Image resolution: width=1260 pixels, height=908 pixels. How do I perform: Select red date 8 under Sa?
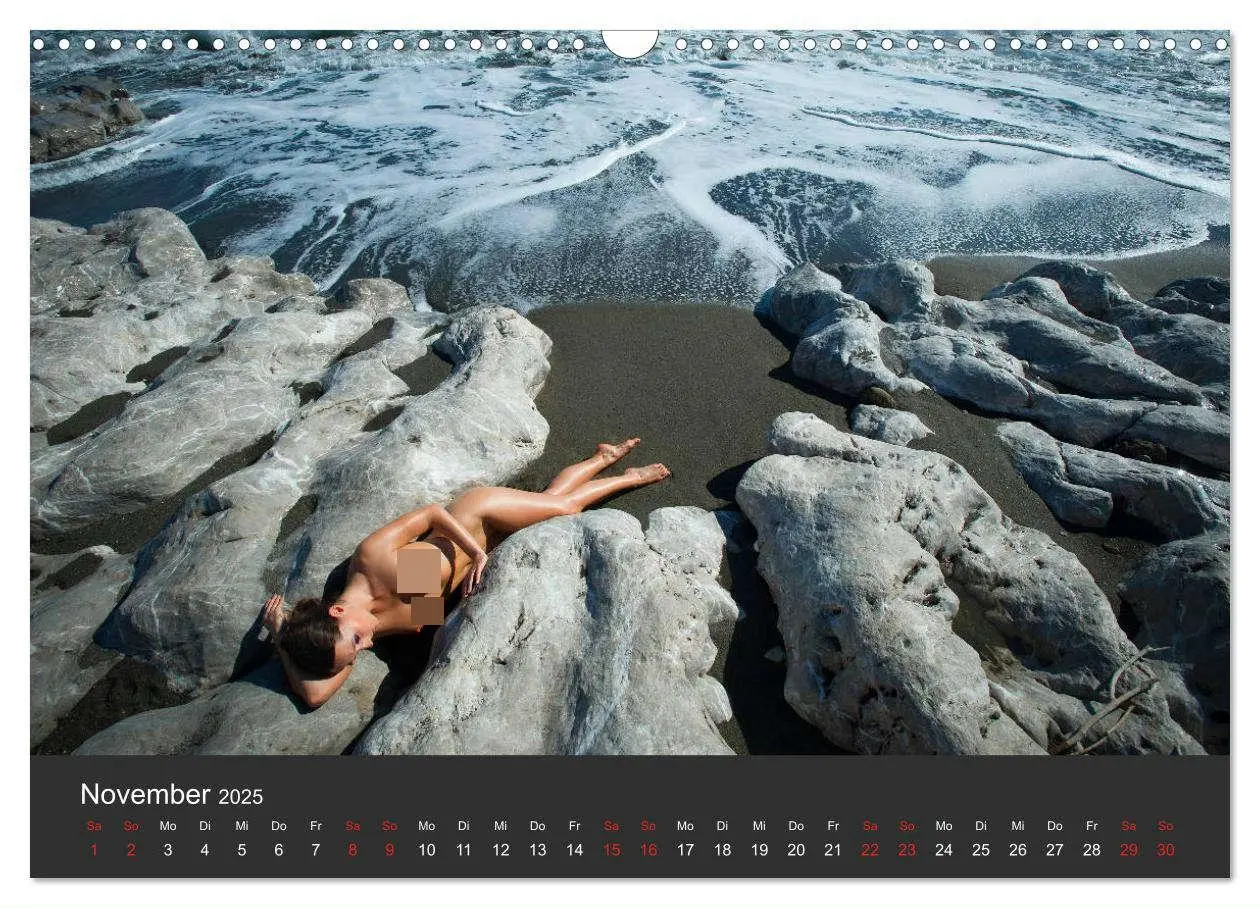353,850
